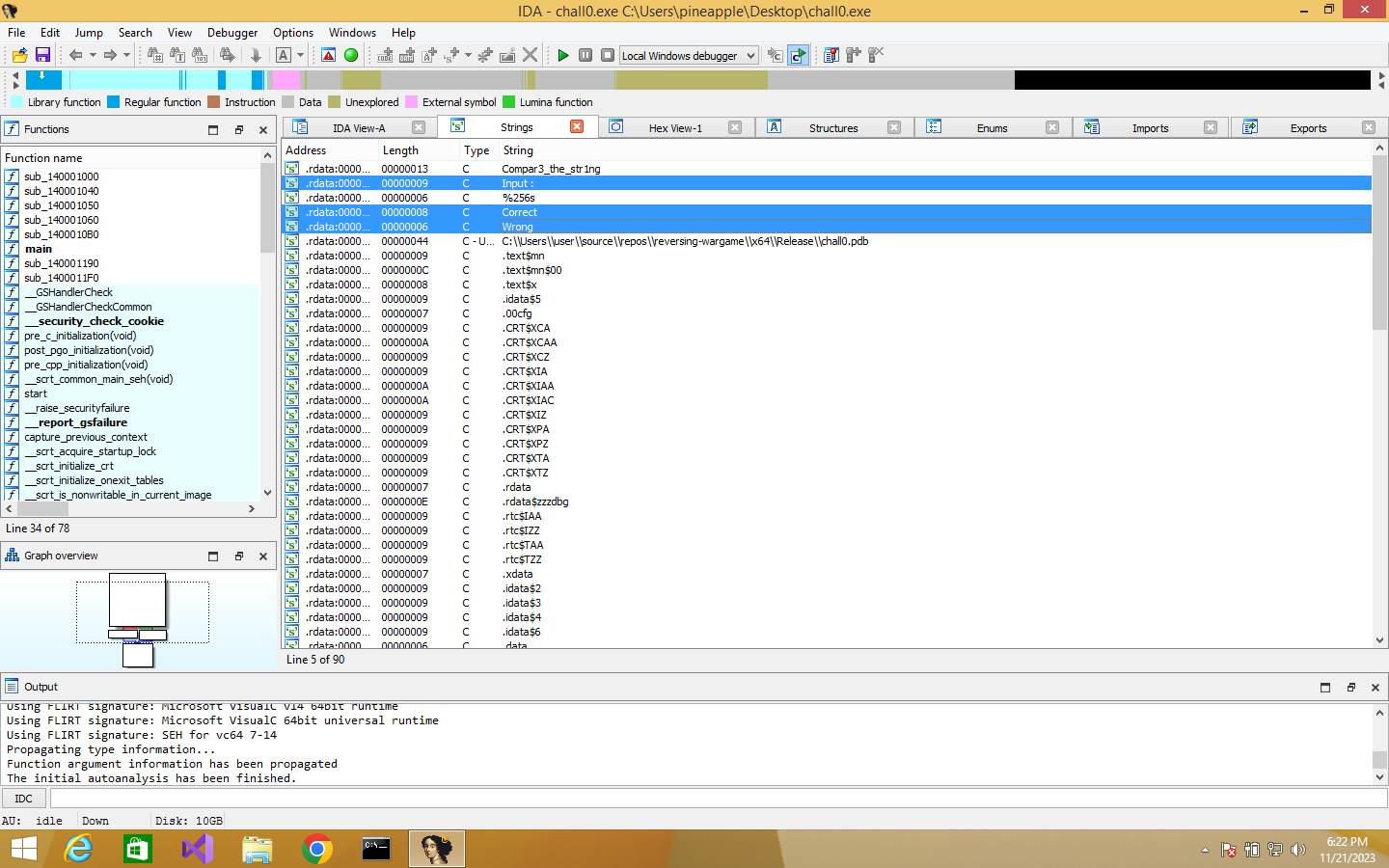This screenshot has width=1389, height=868.
Task: Click the down-arrow Jump to address icon
Action: point(256,55)
